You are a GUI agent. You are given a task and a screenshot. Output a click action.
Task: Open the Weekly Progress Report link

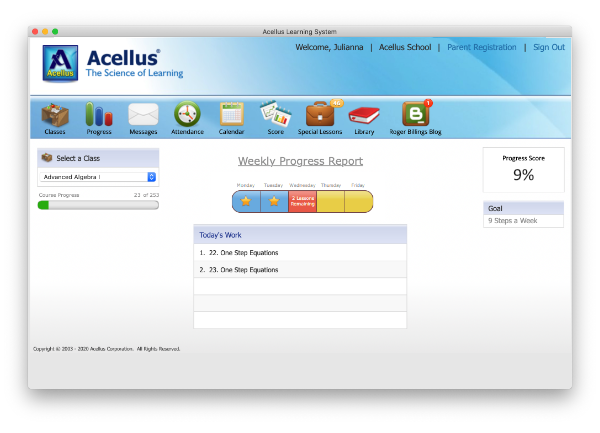coord(300,161)
